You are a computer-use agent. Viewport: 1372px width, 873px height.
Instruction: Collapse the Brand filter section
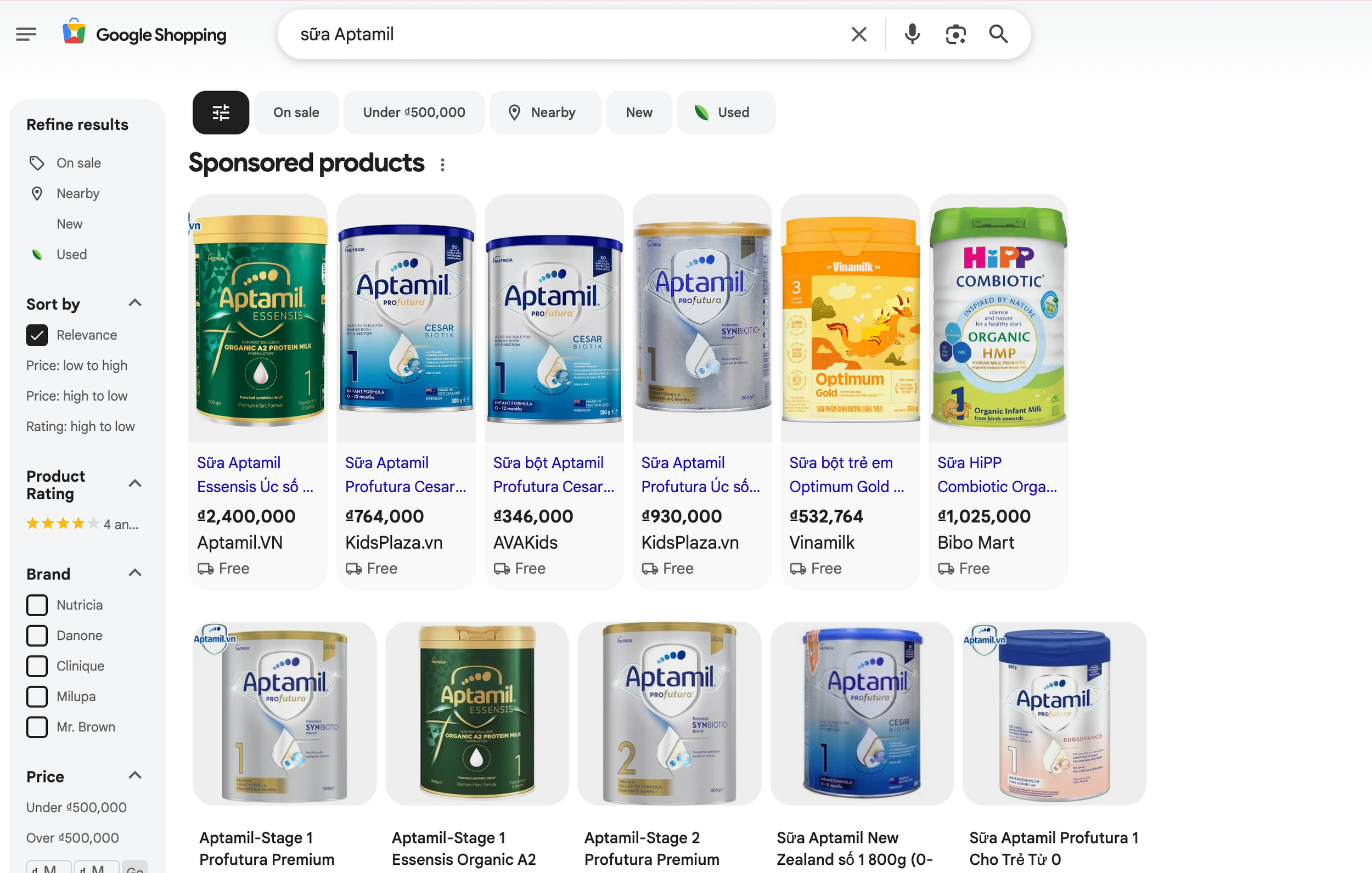click(x=134, y=573)
